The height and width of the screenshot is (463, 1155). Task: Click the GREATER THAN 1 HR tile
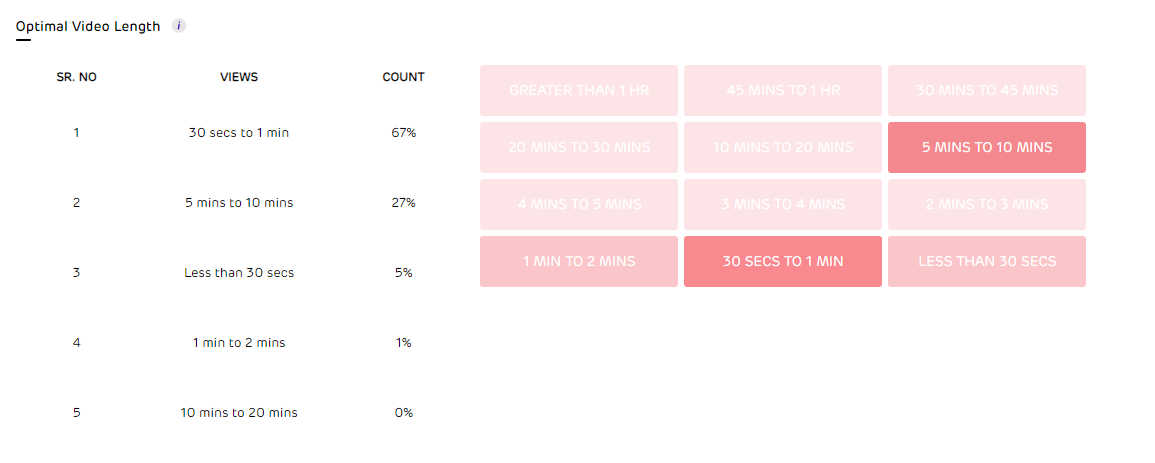coord(579,91)
